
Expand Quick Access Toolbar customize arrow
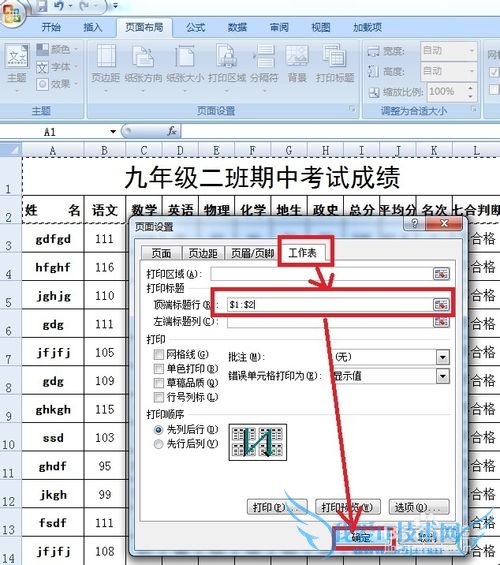click(115, 6)
